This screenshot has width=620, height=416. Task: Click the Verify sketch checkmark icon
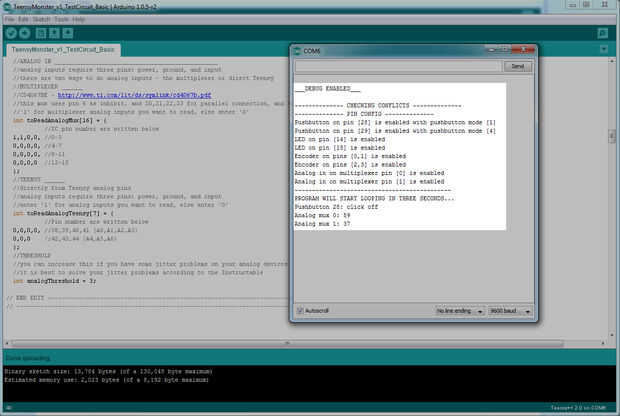[x=11, y=33]
